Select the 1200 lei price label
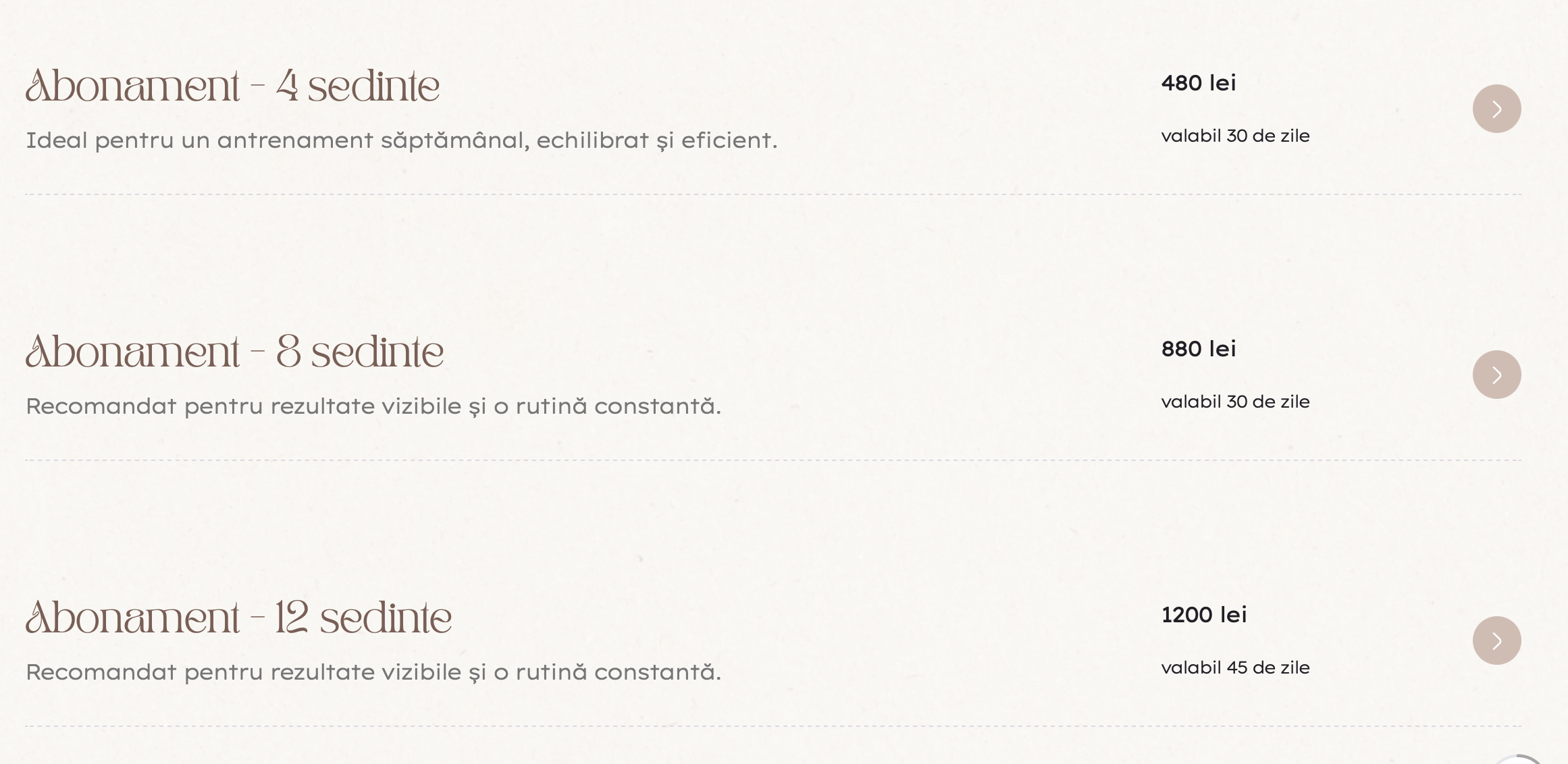 coord(1204,615)
